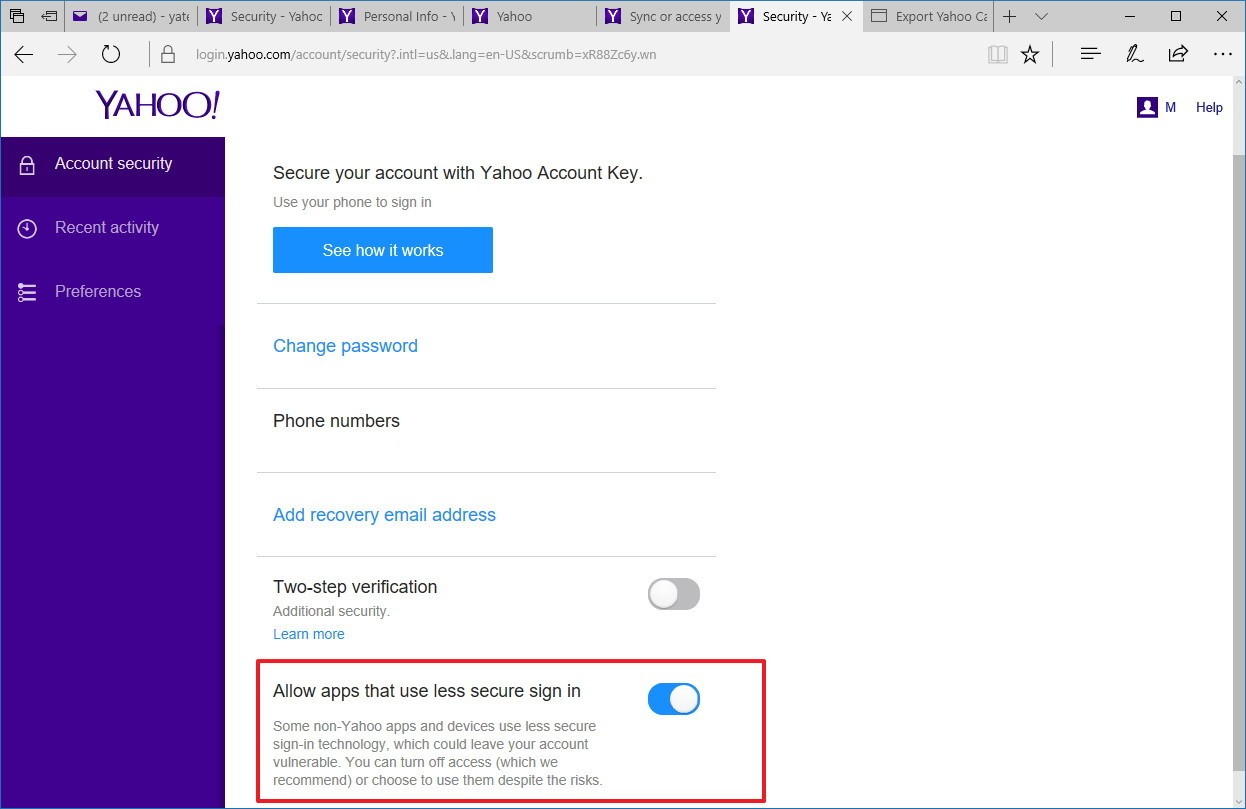Open Edge settings via the ellipsis icon
Screen dimensions: 1246x809
pyautogui.click(x=1222, y=54)
